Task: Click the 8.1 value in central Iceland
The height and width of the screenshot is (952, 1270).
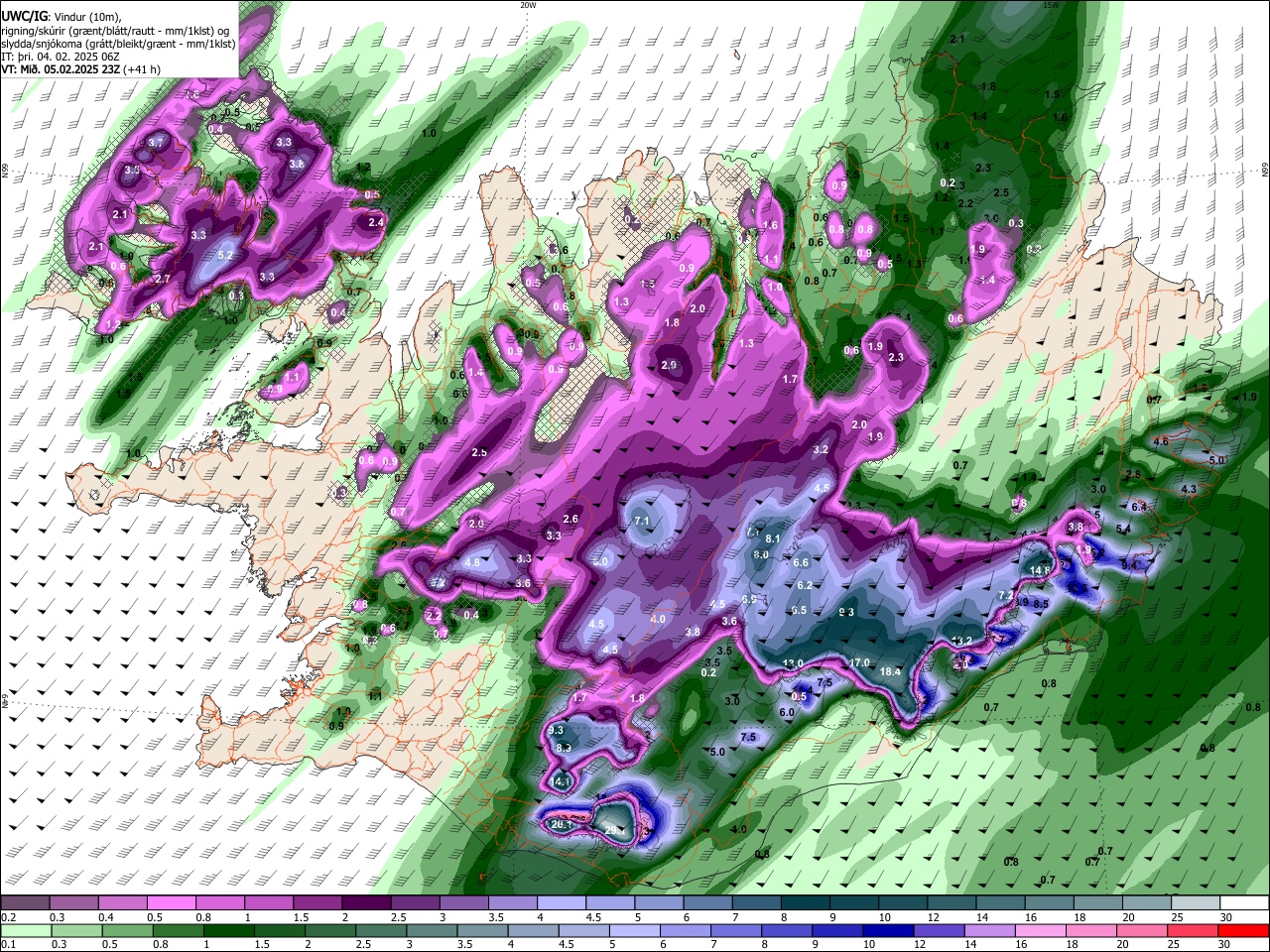Action: click(774, 538)
